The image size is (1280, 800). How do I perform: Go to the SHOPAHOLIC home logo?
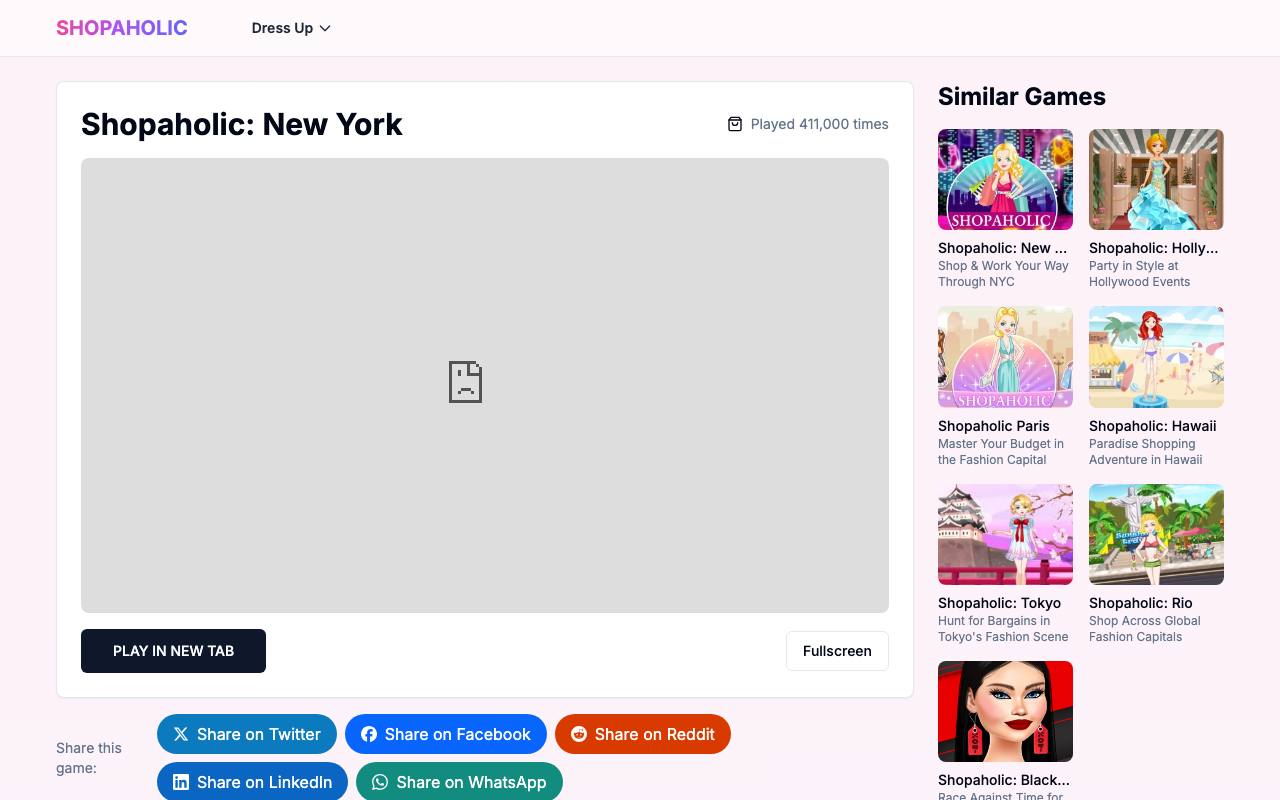122,28
